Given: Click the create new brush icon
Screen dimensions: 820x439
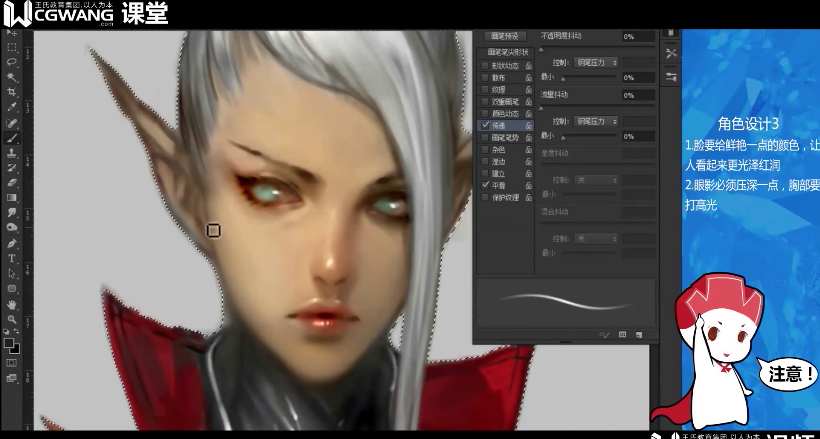Looking at the screenshot, I should coord(639,334).
